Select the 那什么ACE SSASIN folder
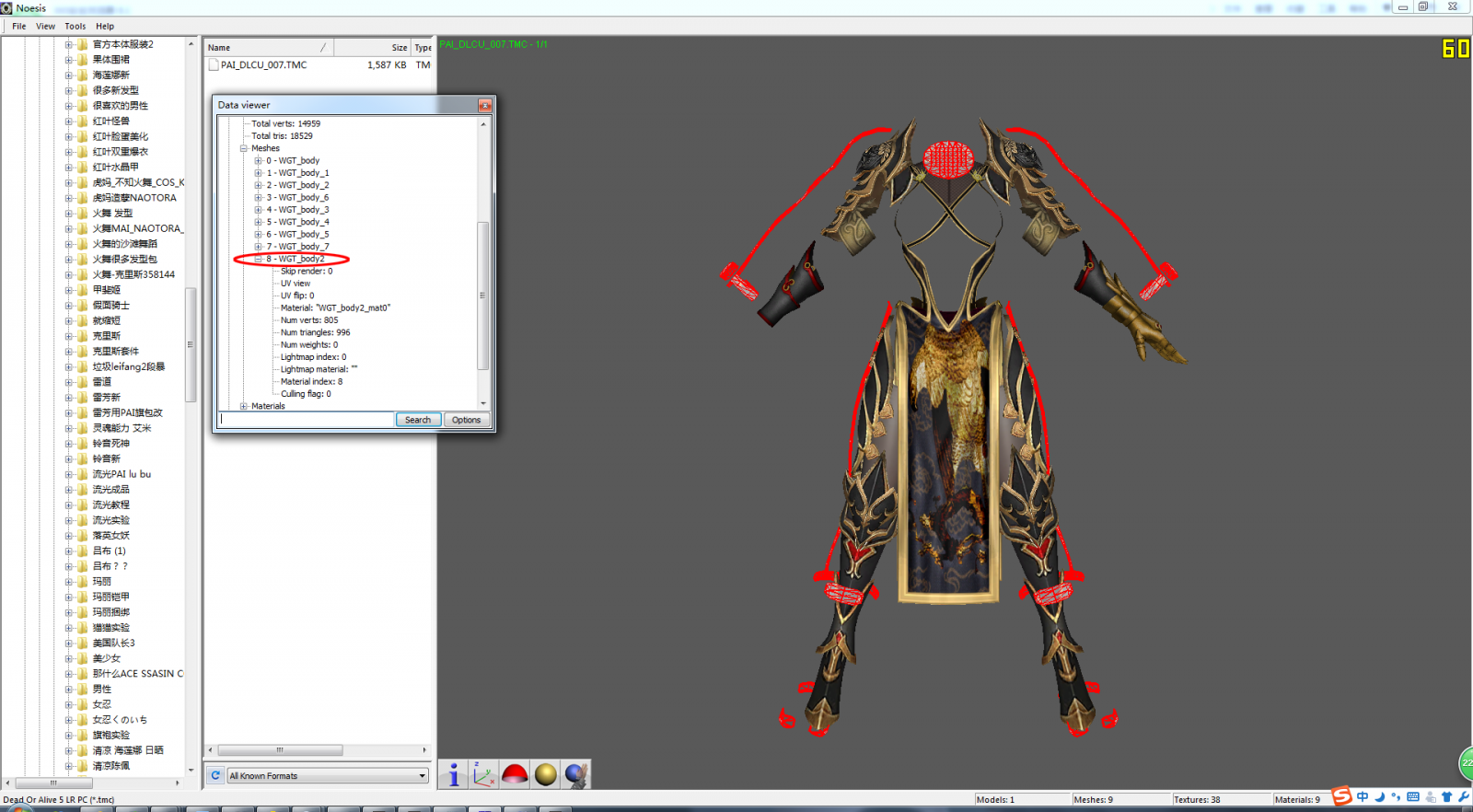Viewport: 1473px width, 812px height. pyautogui.click(x=137, y=674)
